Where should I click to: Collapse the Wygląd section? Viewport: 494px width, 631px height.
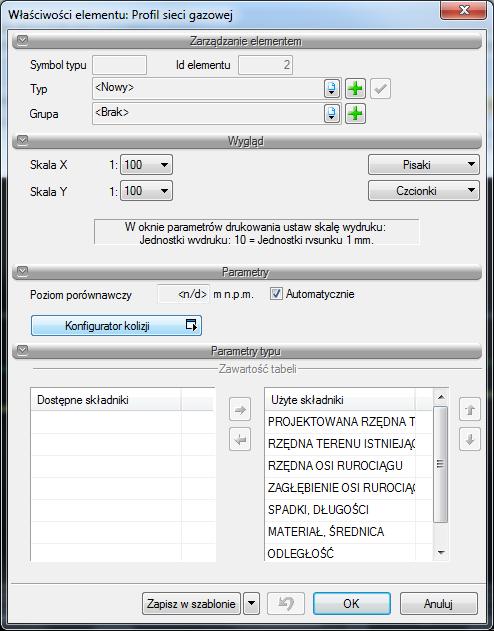pos(23,140)
